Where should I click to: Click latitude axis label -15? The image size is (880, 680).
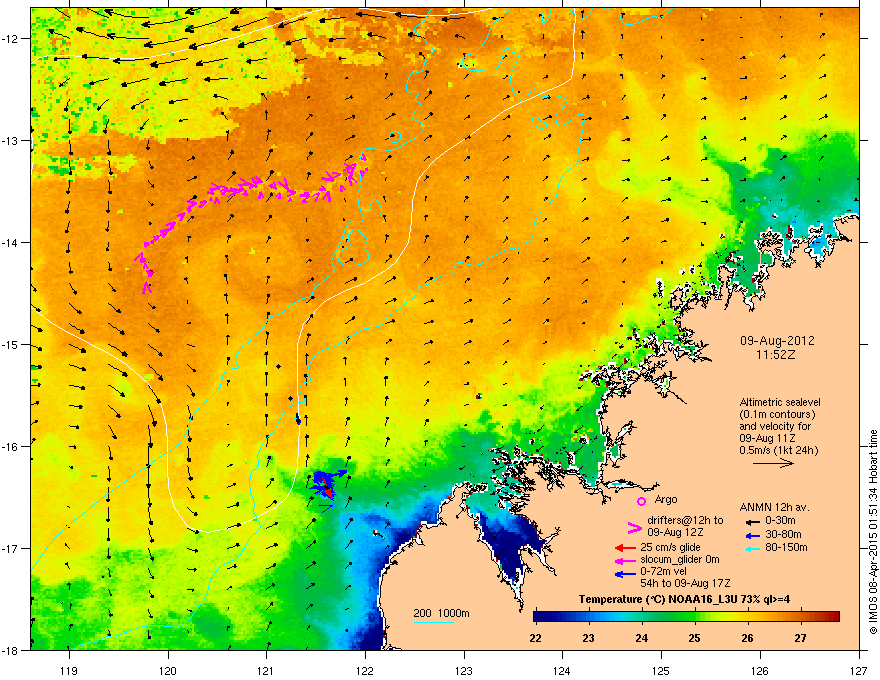(10, 345)
